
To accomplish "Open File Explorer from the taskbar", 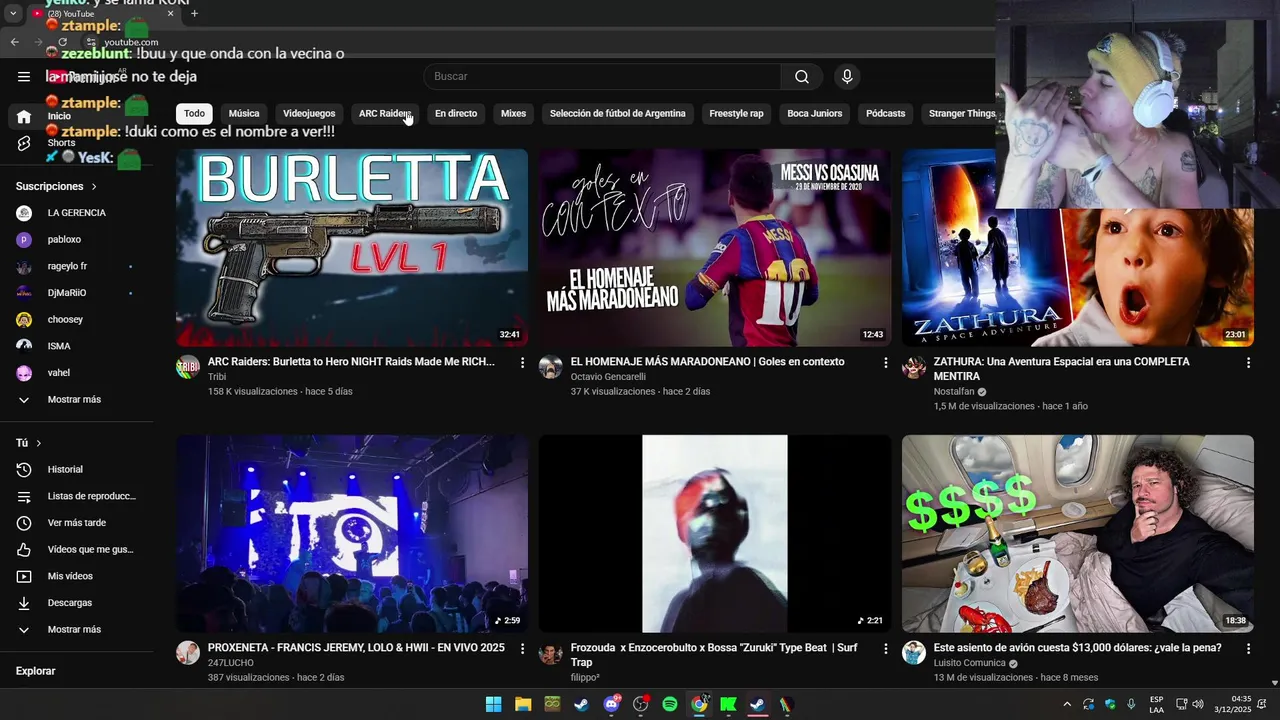I will click(x=523, y=704).
